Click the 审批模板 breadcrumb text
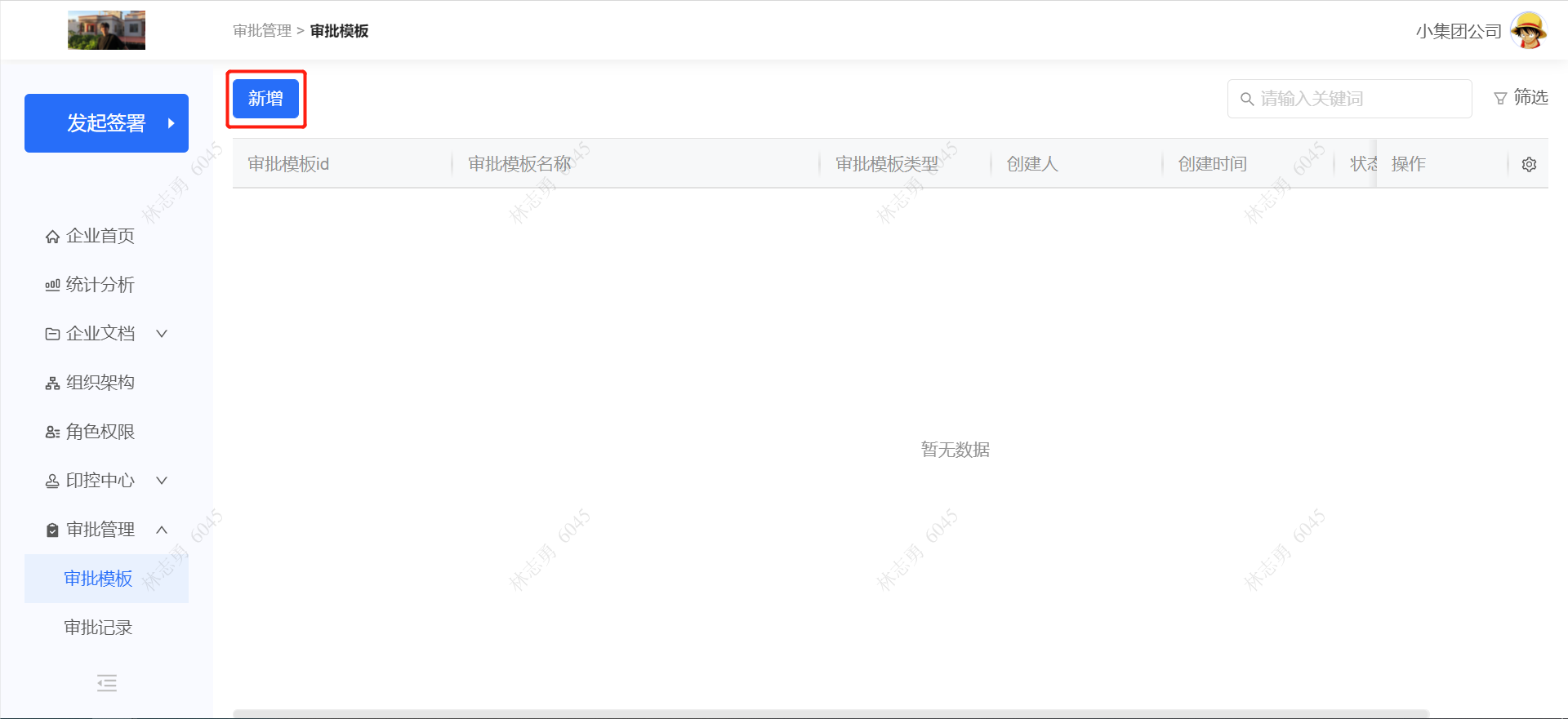 [x=339, y=31]
